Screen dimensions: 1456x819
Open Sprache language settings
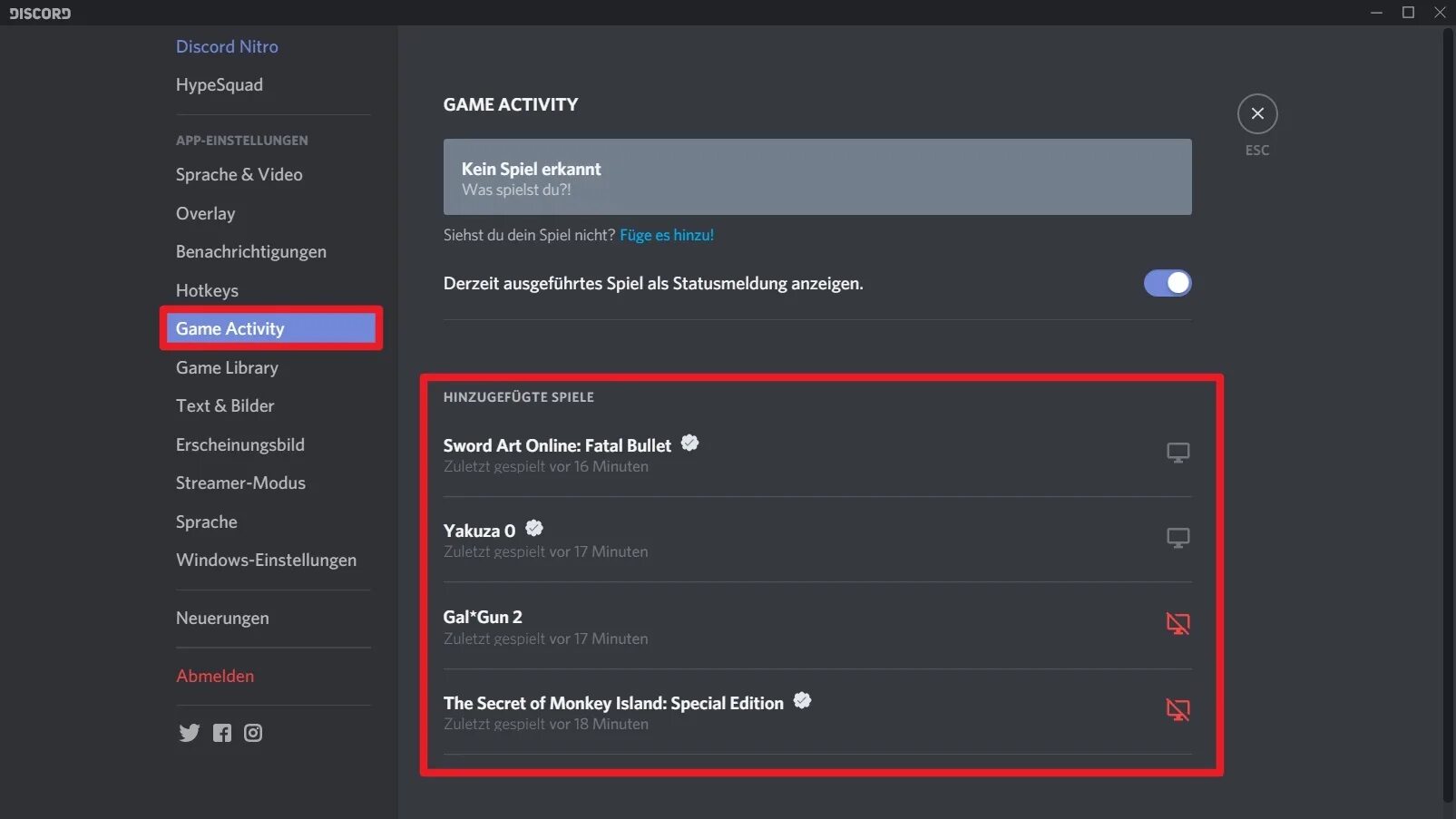(x=207, y=522)
